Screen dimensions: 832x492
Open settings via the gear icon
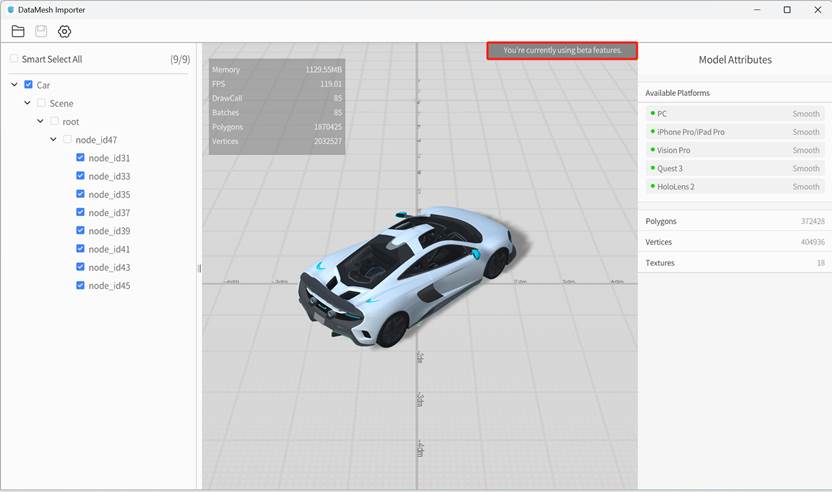click(64, 31)
